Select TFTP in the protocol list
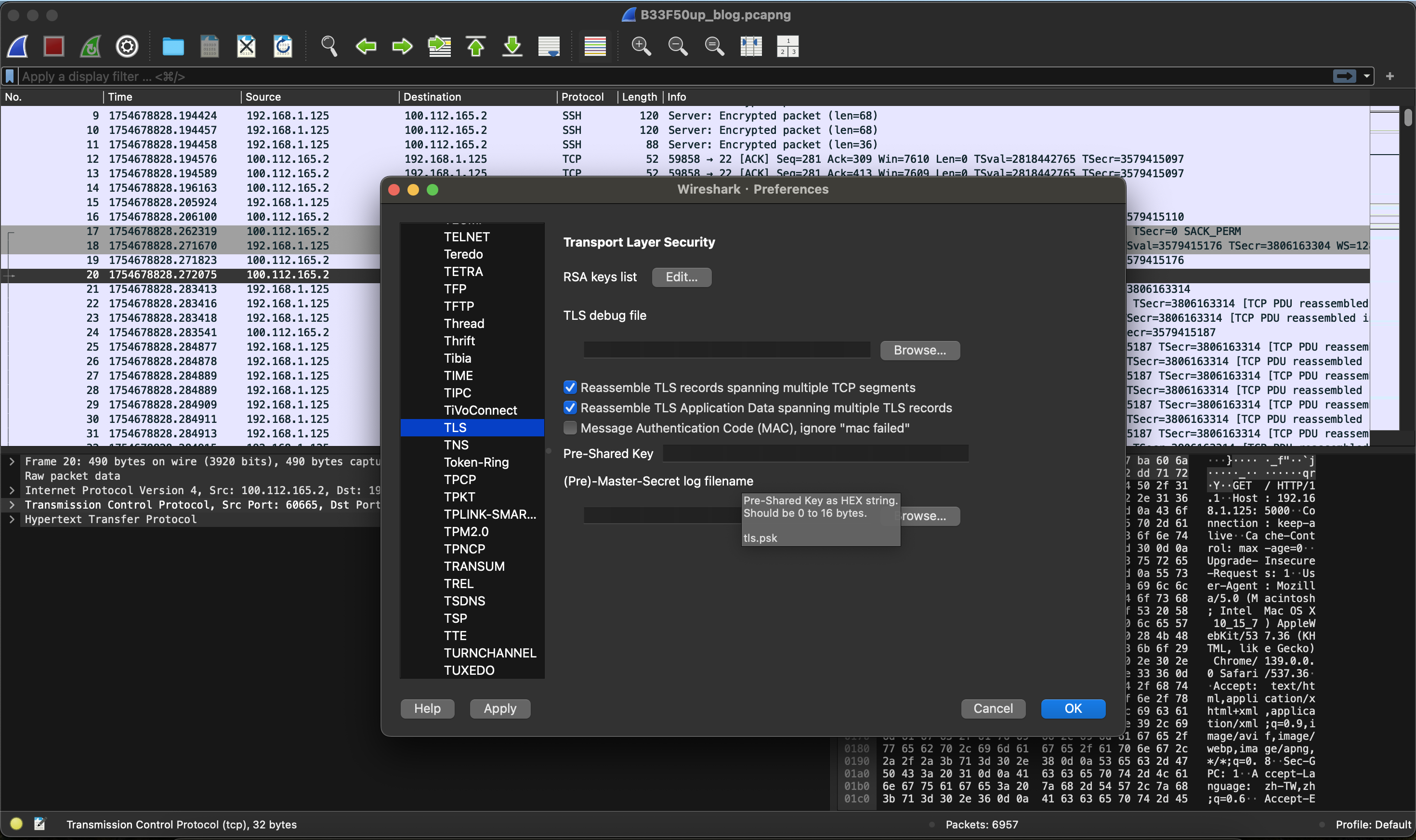This screenshot has width=1416, height=840. coord(459,306)
